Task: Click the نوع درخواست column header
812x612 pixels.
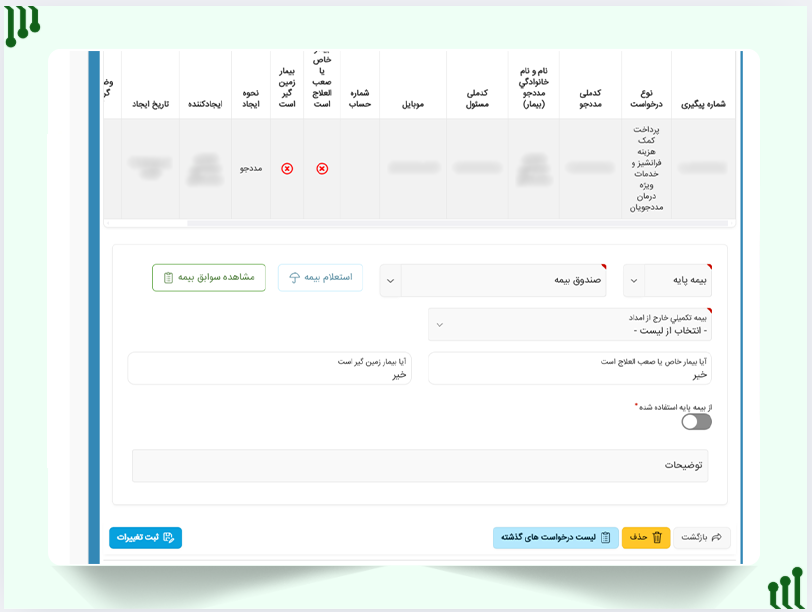Action: tap(646, 98)
